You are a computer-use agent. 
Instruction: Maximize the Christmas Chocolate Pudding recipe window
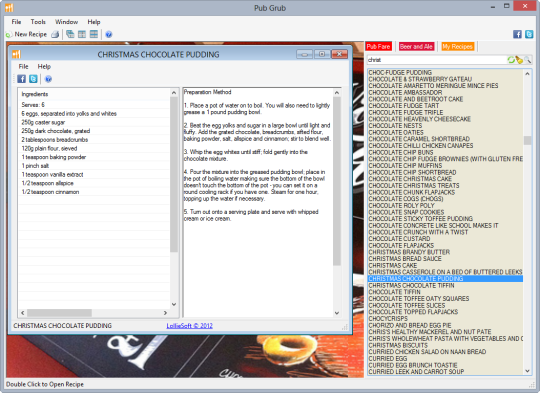322,54
